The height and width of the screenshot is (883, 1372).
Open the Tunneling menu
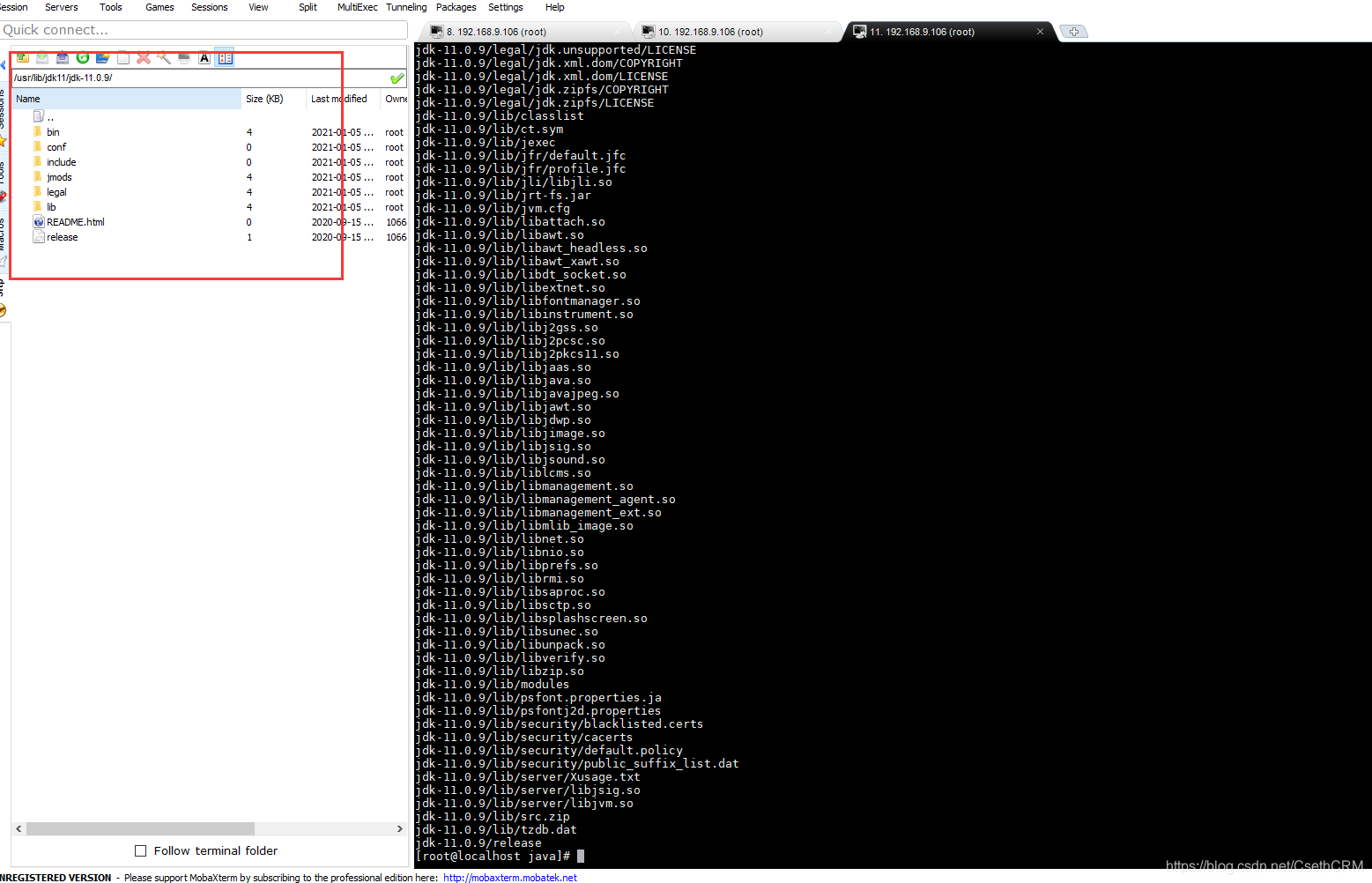point(405,7)
